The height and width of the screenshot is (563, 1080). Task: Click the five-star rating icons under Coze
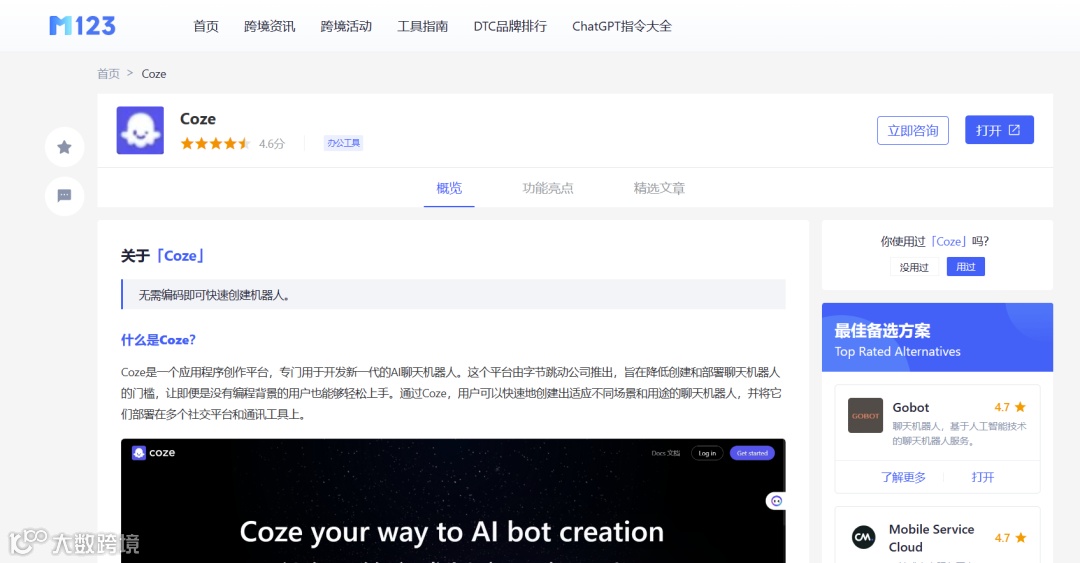(215, 143)
